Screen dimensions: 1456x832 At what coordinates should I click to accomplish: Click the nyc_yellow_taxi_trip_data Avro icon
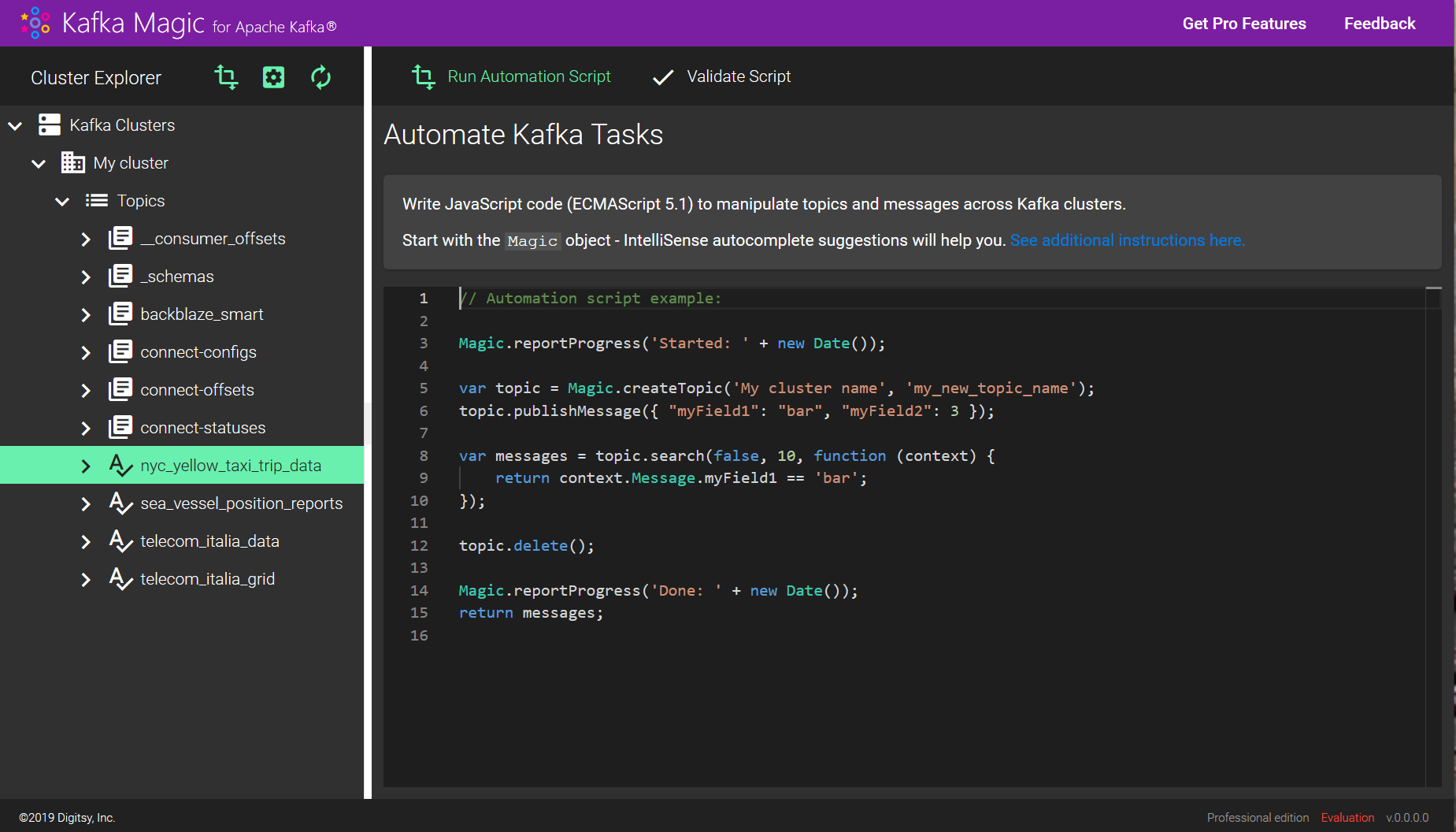pyautogui.click(x=120, y=466)
